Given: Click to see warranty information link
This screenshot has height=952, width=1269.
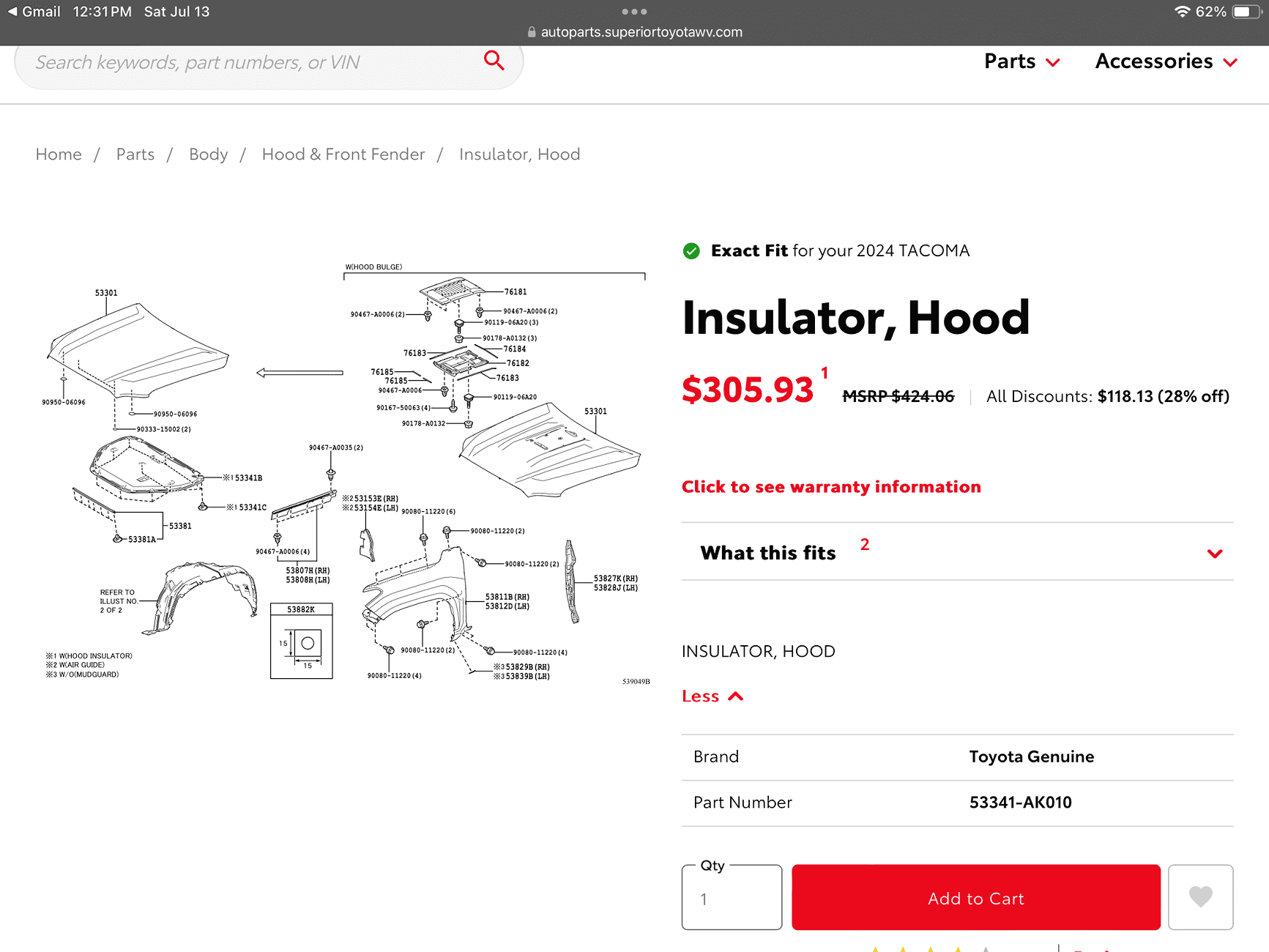Looking at the screenshot, I should point(831,487).
